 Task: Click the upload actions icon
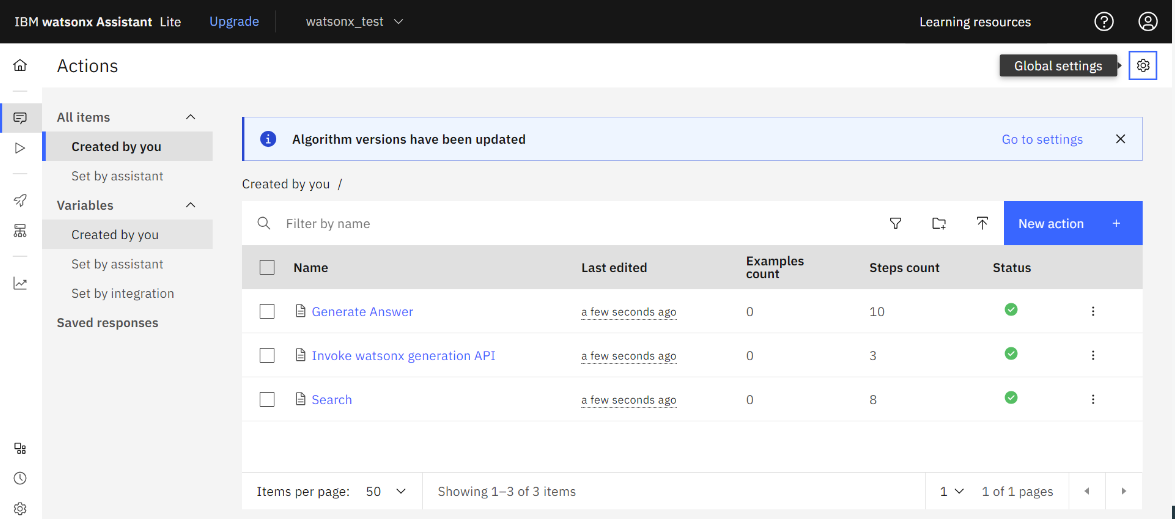(x=982, y=224)
